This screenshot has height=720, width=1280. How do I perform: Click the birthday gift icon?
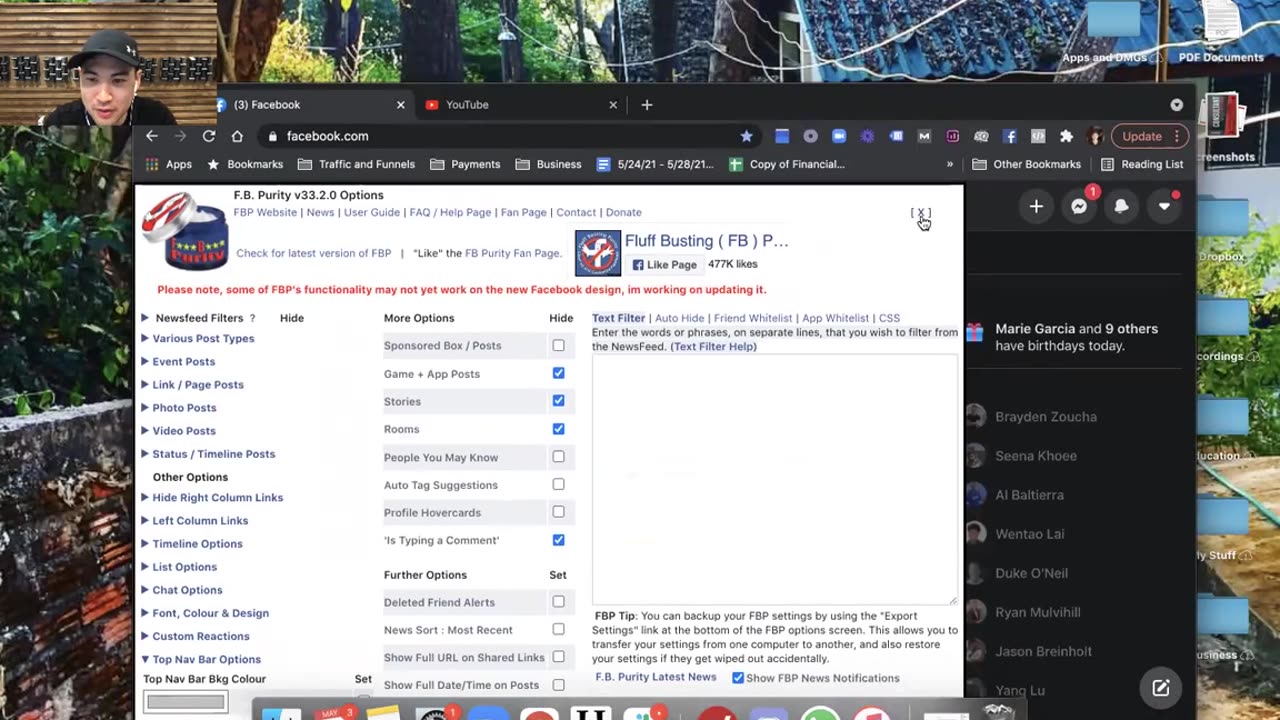point(974,331)
